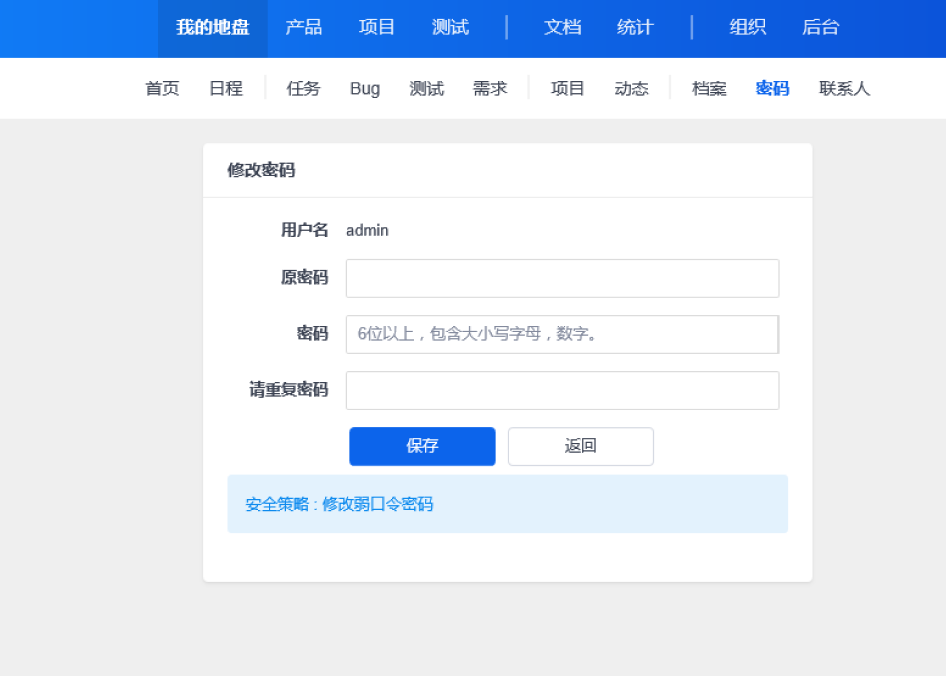Switch to the Bug sub-tab
Screen dimensions: 946x676
[365, 88]
